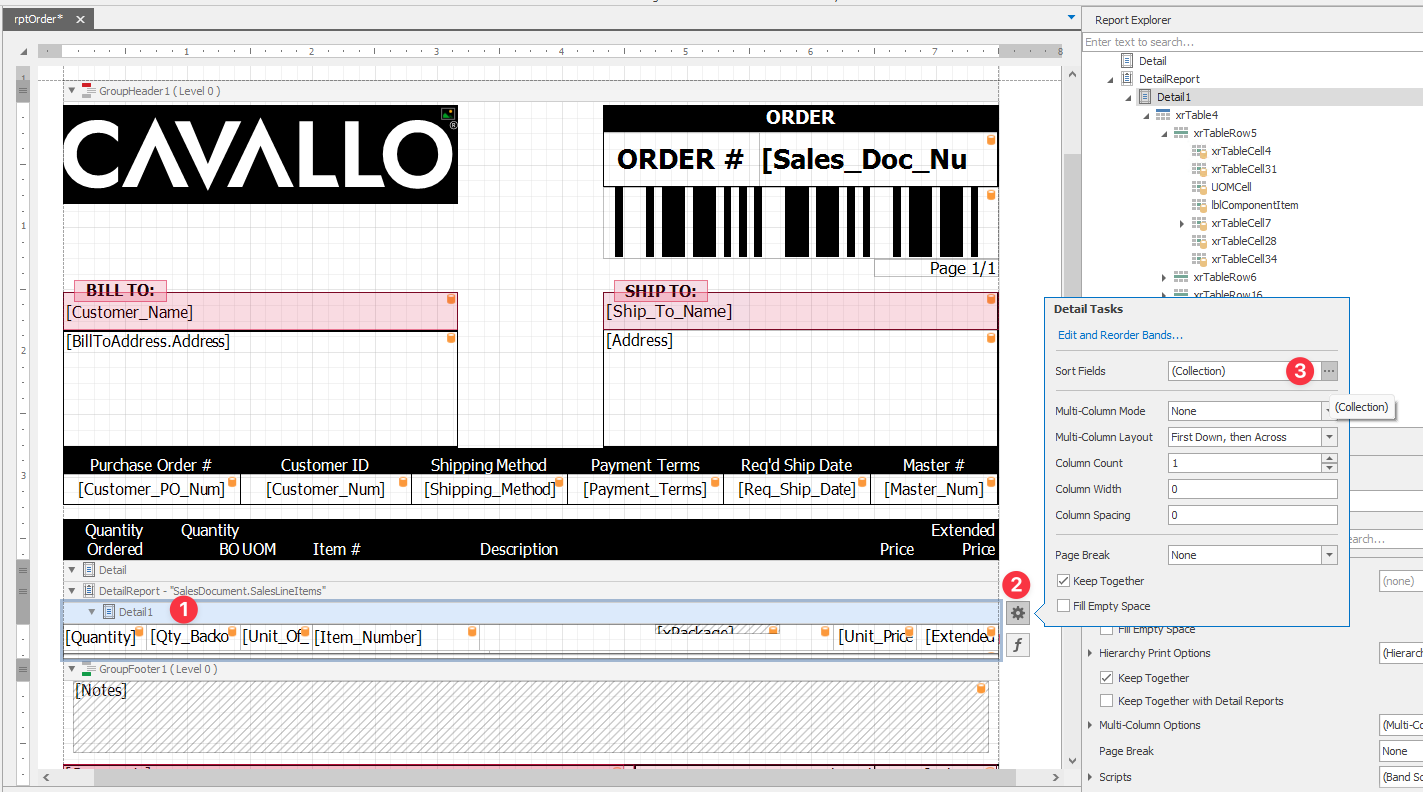Image resolution: width=1423 pixels, height=792 pixels.
Task: Expand Hierarchy Print Options property group
Action: coord(1090,653)
